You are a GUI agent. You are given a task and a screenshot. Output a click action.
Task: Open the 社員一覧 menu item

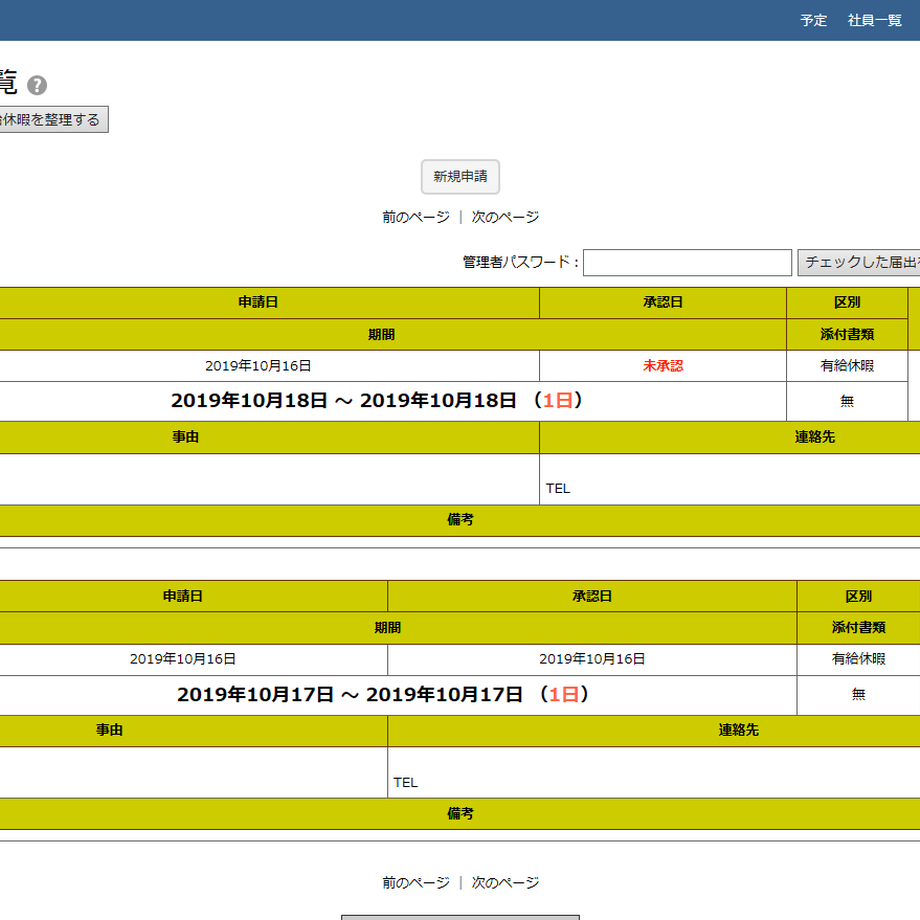(874, 21)
